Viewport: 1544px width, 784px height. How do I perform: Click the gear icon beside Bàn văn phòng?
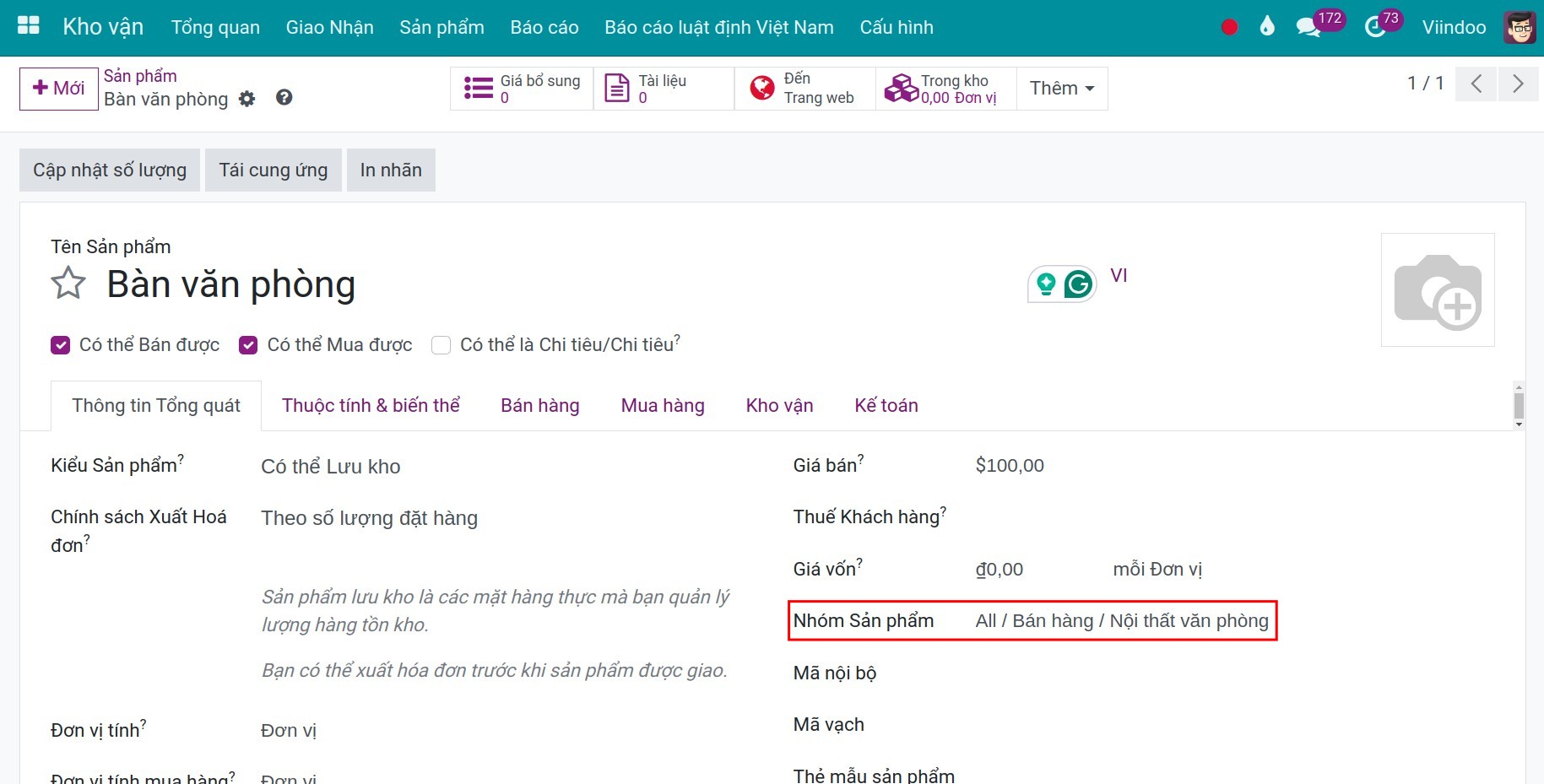(x=246, y=99)
